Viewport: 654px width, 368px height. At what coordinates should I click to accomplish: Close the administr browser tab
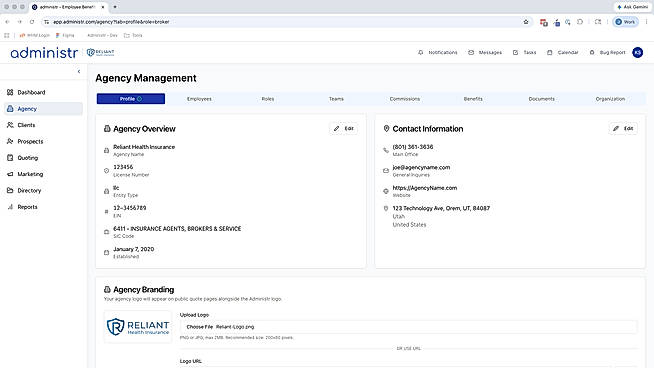103,7
